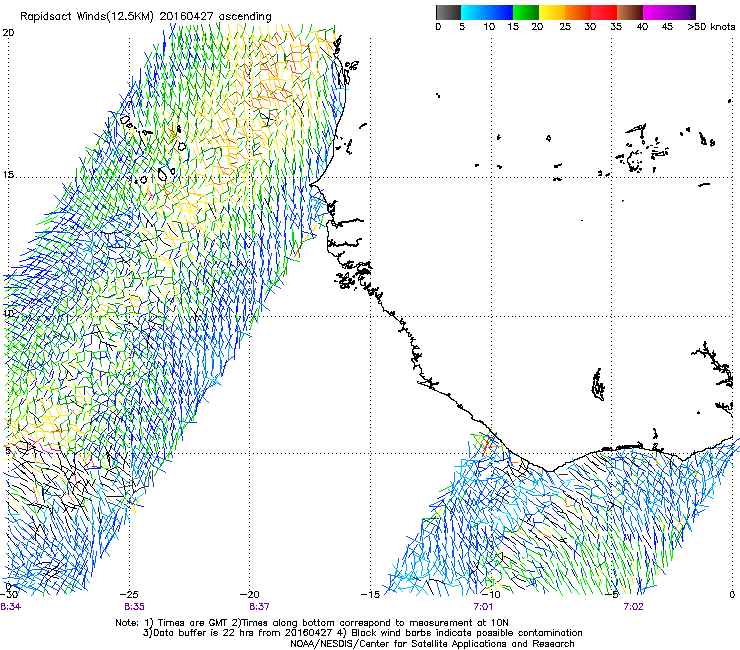Click the purple time label '8:37'
Screen dimensions: 740x650
coord(259,607)
